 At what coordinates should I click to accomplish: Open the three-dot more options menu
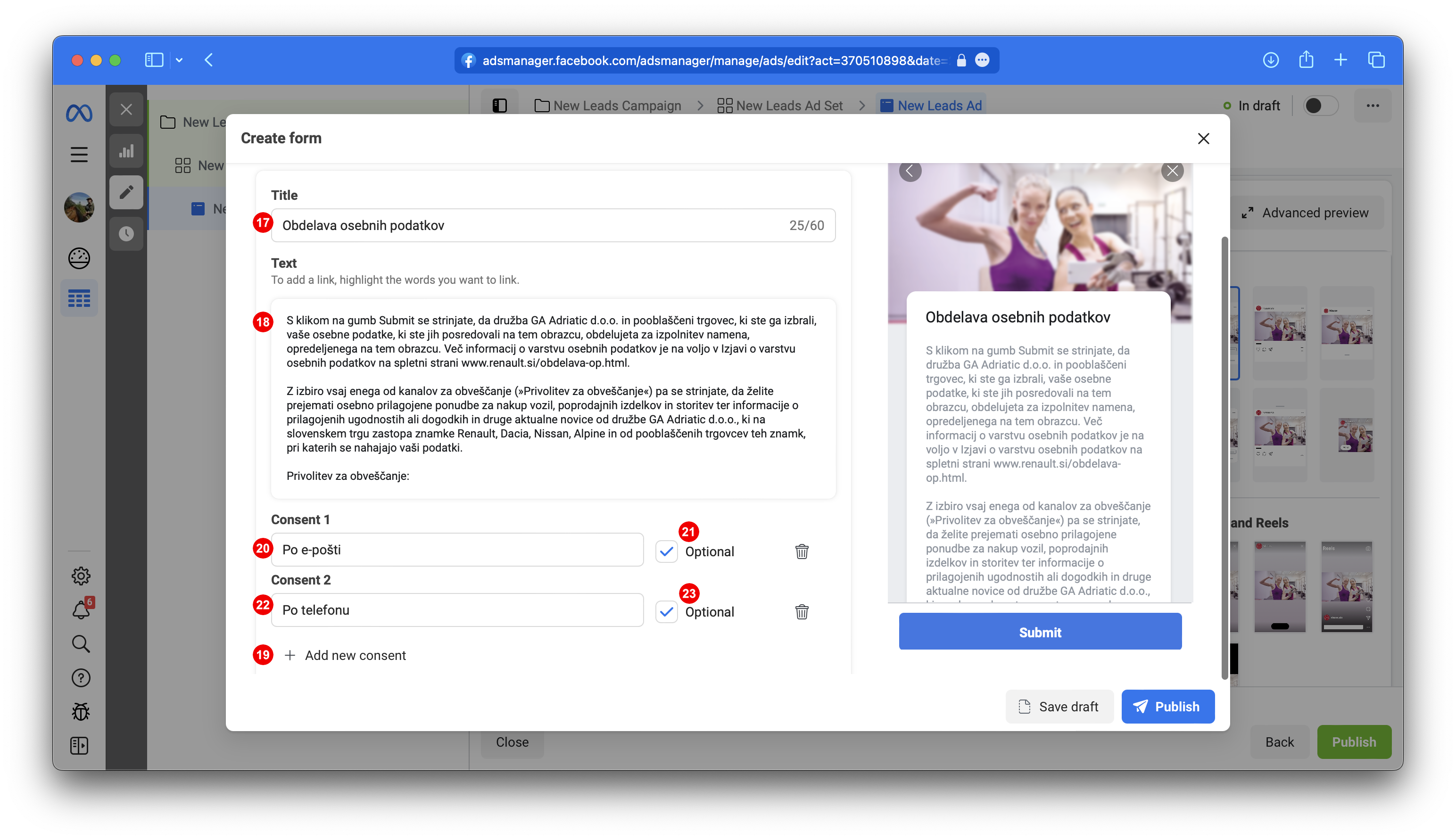(x=1373, y=106)
